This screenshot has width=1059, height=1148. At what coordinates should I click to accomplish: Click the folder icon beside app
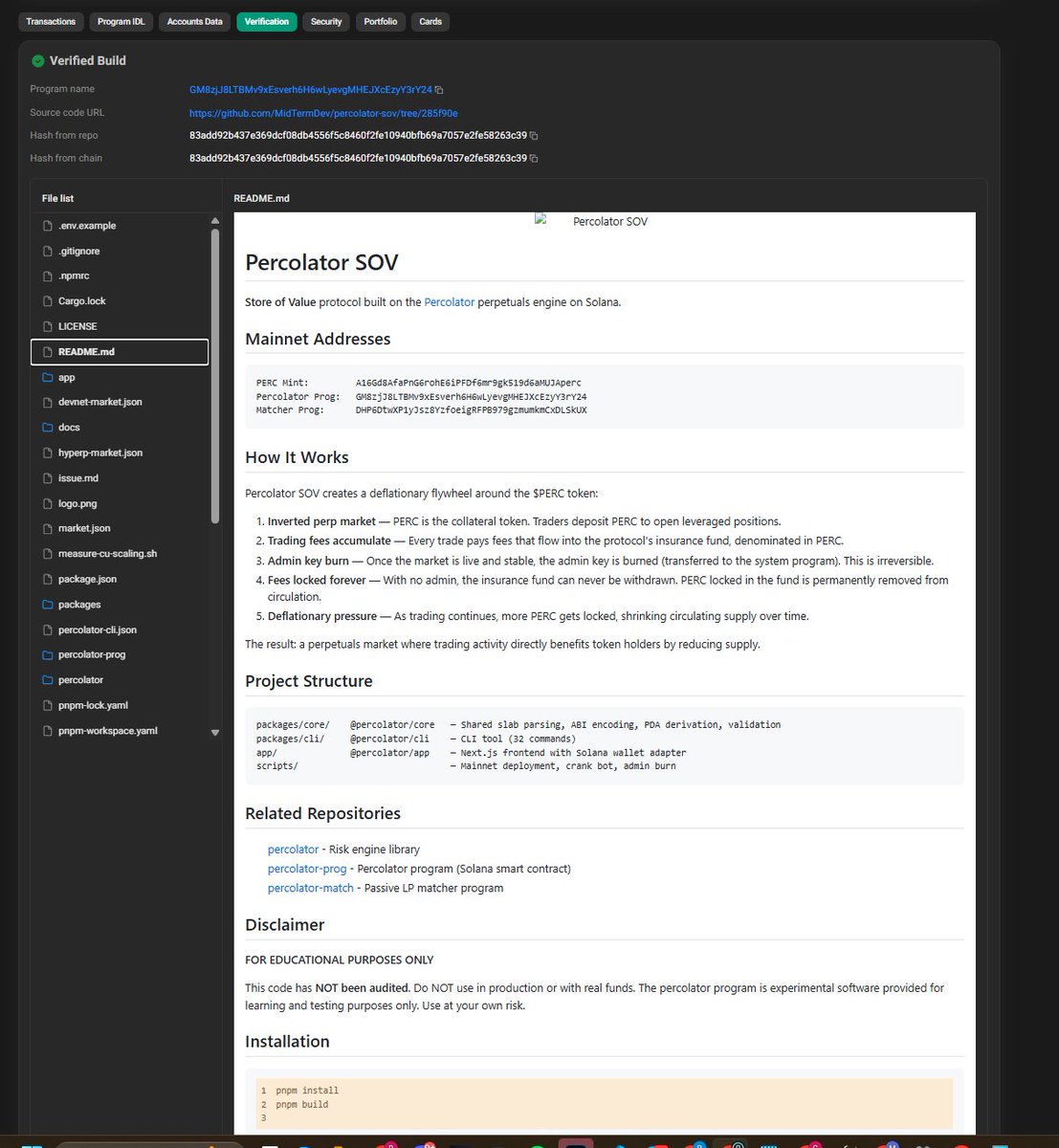[48, 377]
